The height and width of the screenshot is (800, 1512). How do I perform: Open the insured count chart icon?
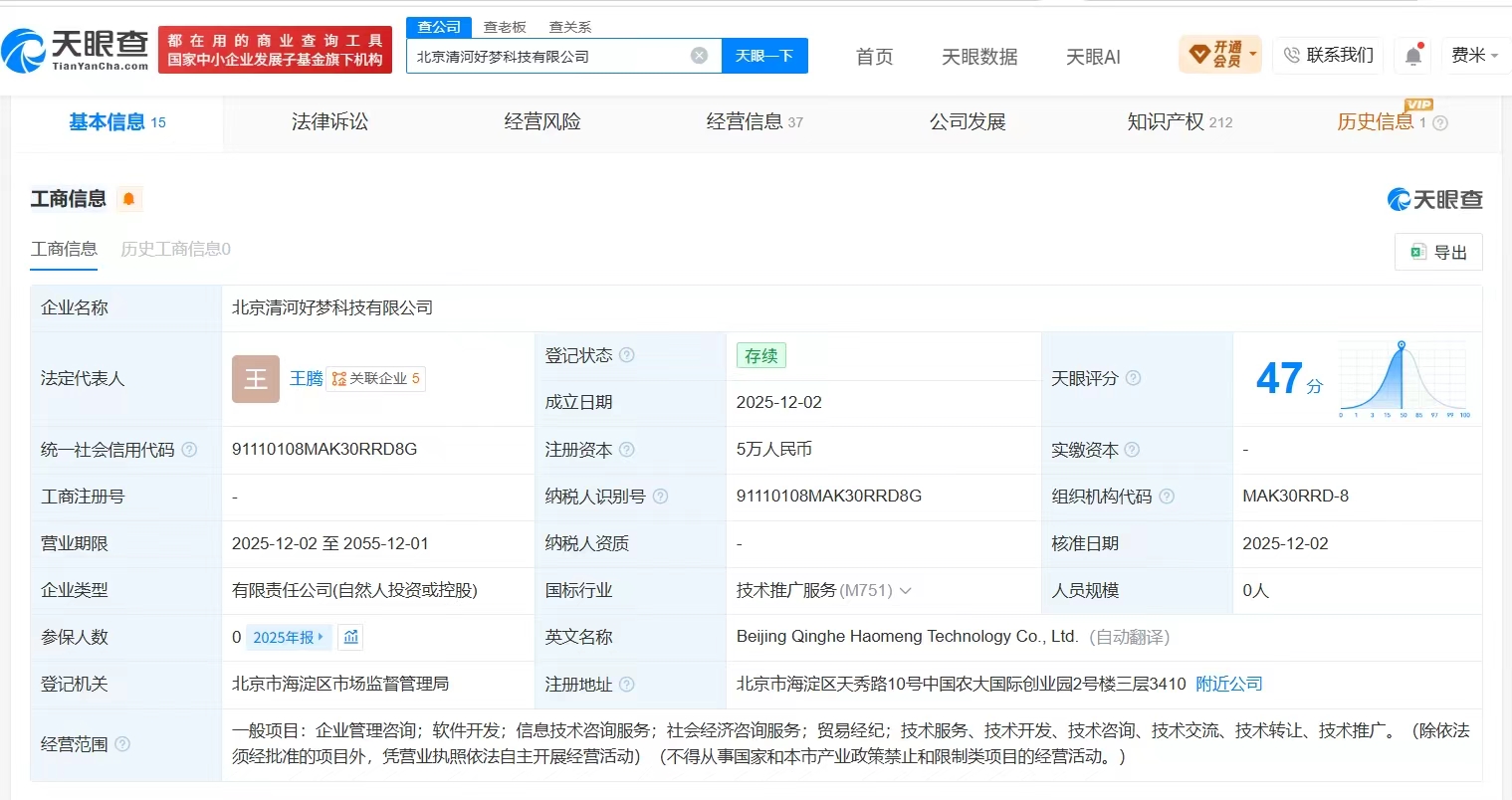click(x=350, y=637)
